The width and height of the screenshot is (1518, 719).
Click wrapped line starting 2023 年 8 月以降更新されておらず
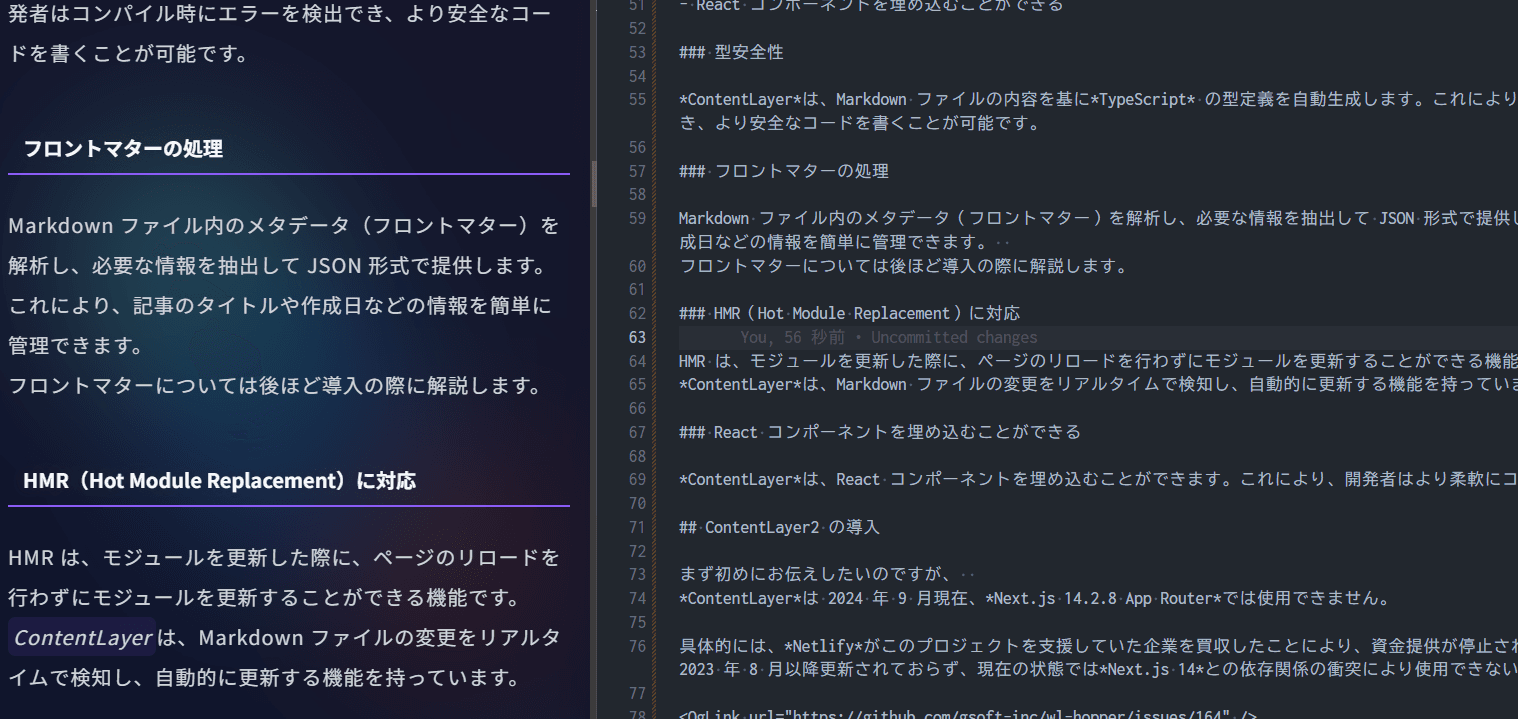(x=1098, y=670)
